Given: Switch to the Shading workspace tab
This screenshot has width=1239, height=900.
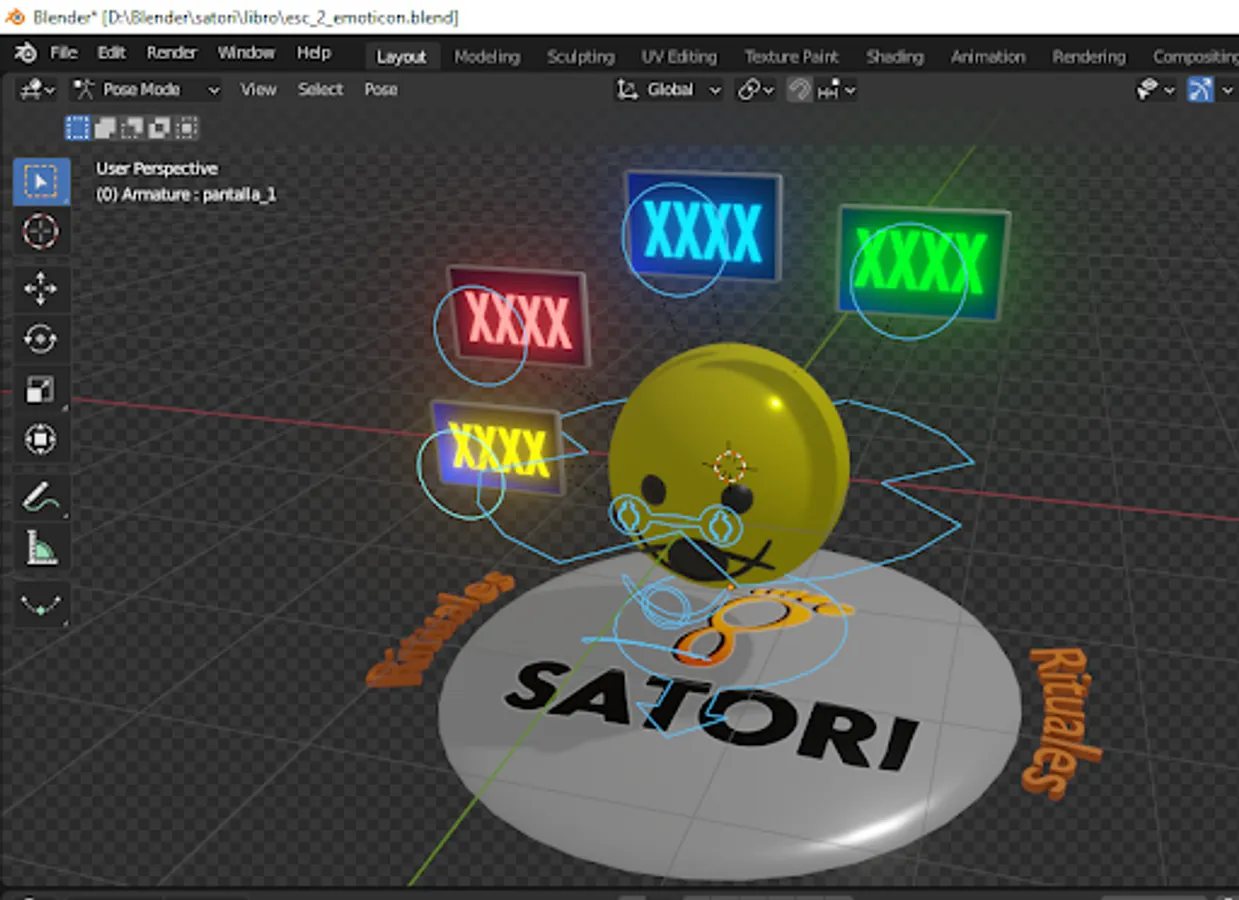Looking at the screenshot, I should [x=894, y=57].
